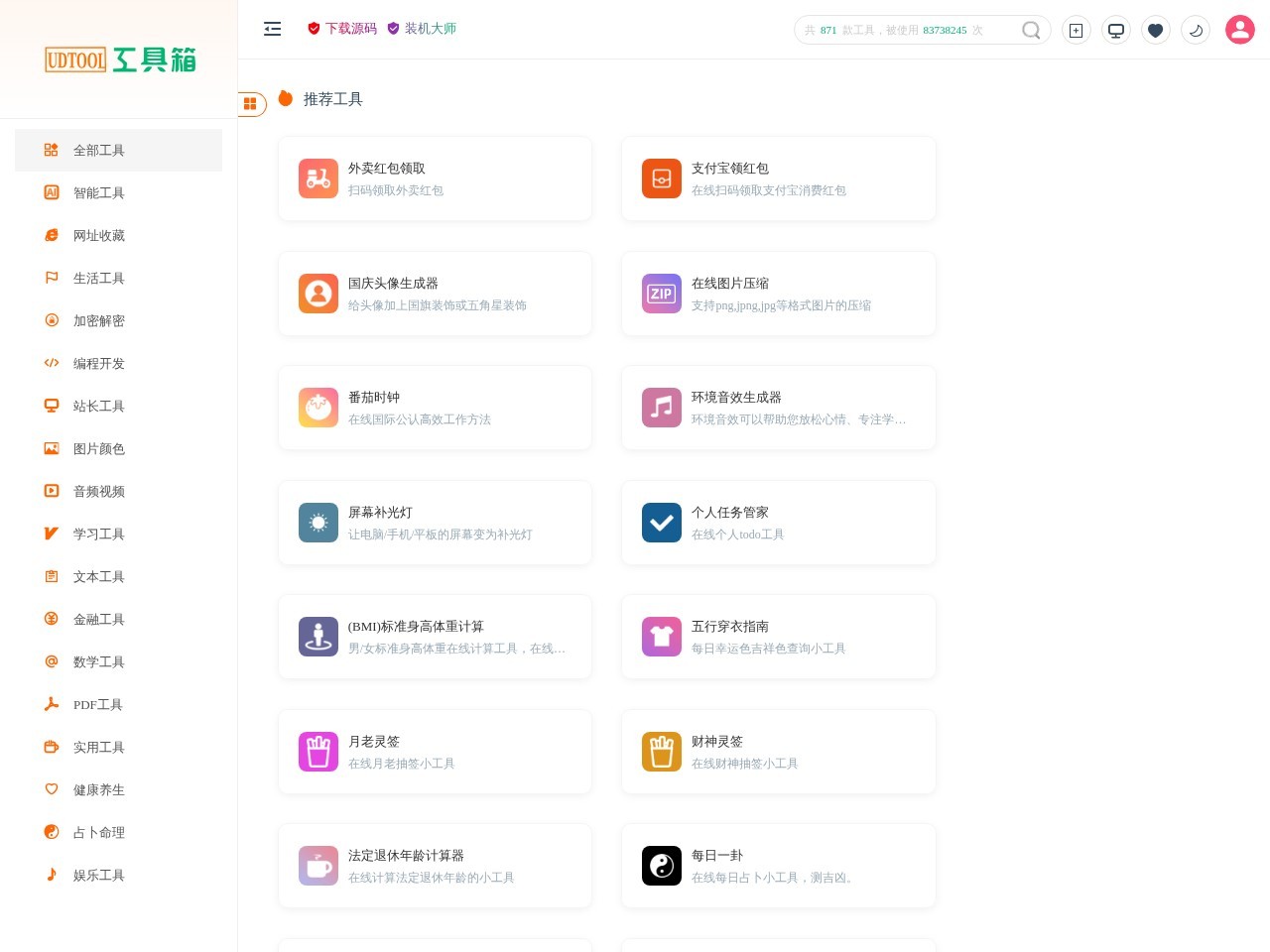
Task: Open the 个人任务管家 tool card
Action: pyautogui.click(x=779, y=523)
